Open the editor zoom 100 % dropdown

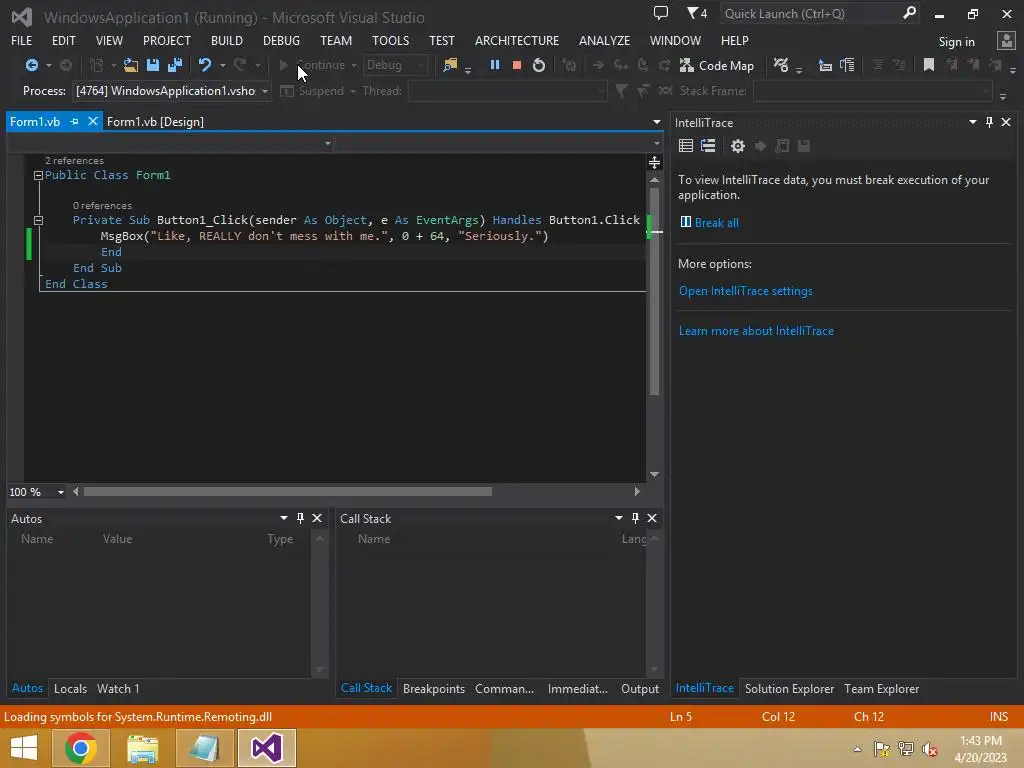[60, 492]
